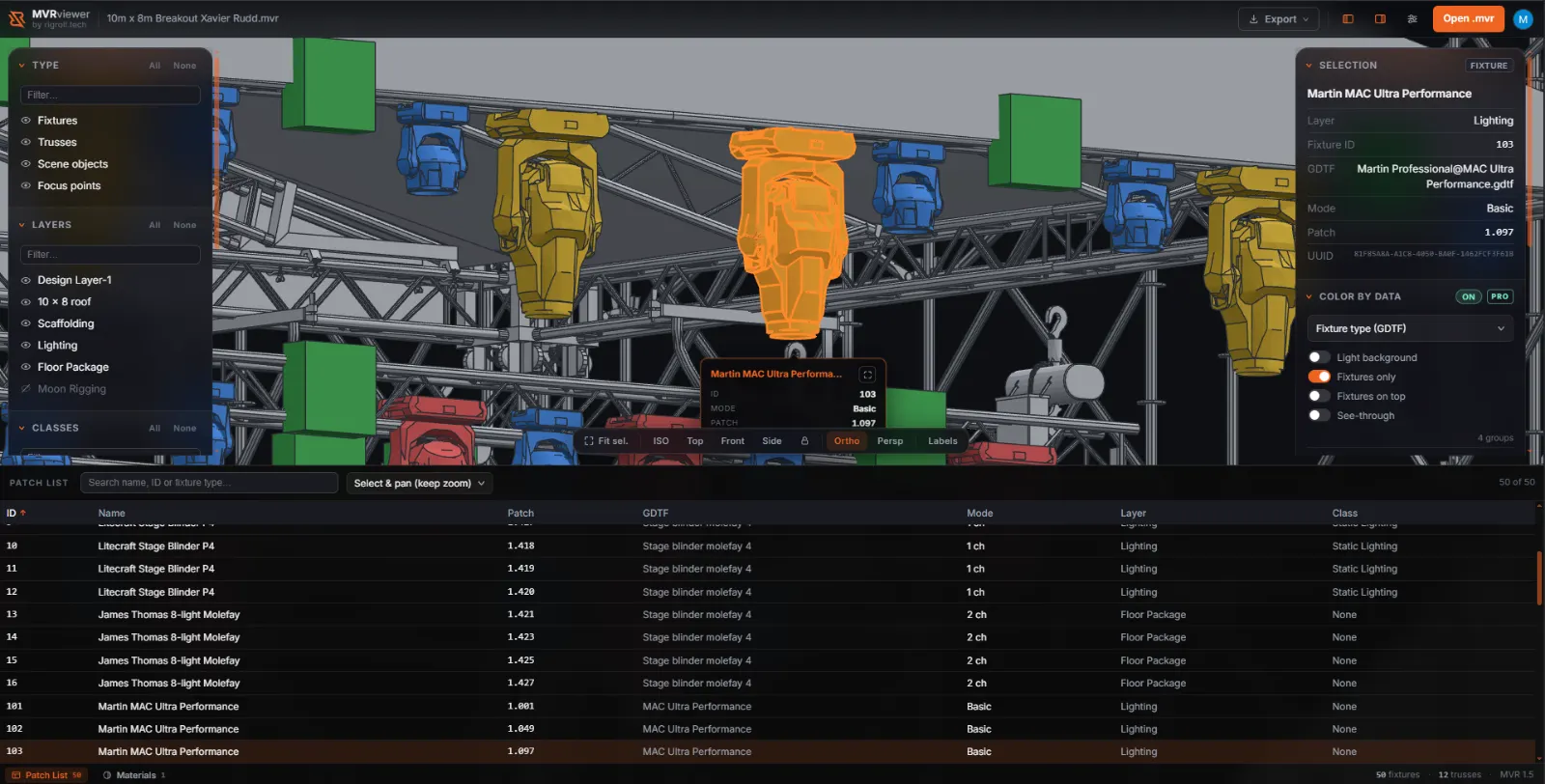Image resolution: width=1545 pixels, height=784 pixels.
Task: Click the MVRviewer logo icon
Action: (x=16, y=18)
